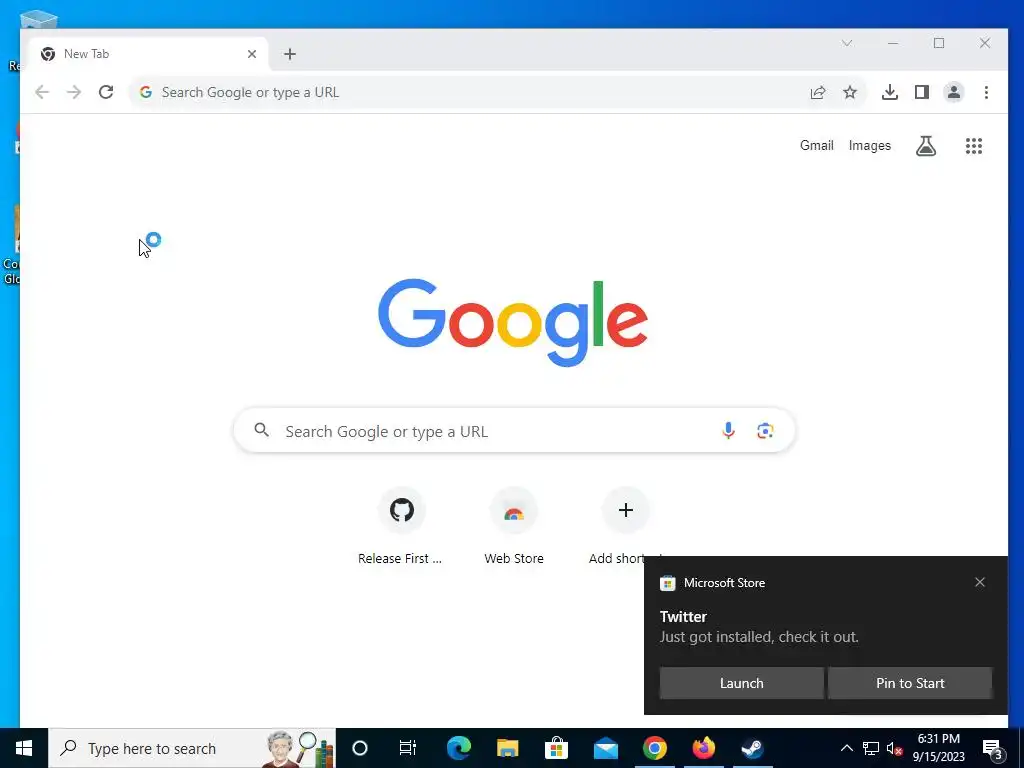This screenshot has height=768, width=1024.
Task: Select the New Tab browser tab
Action: (148, 54)
